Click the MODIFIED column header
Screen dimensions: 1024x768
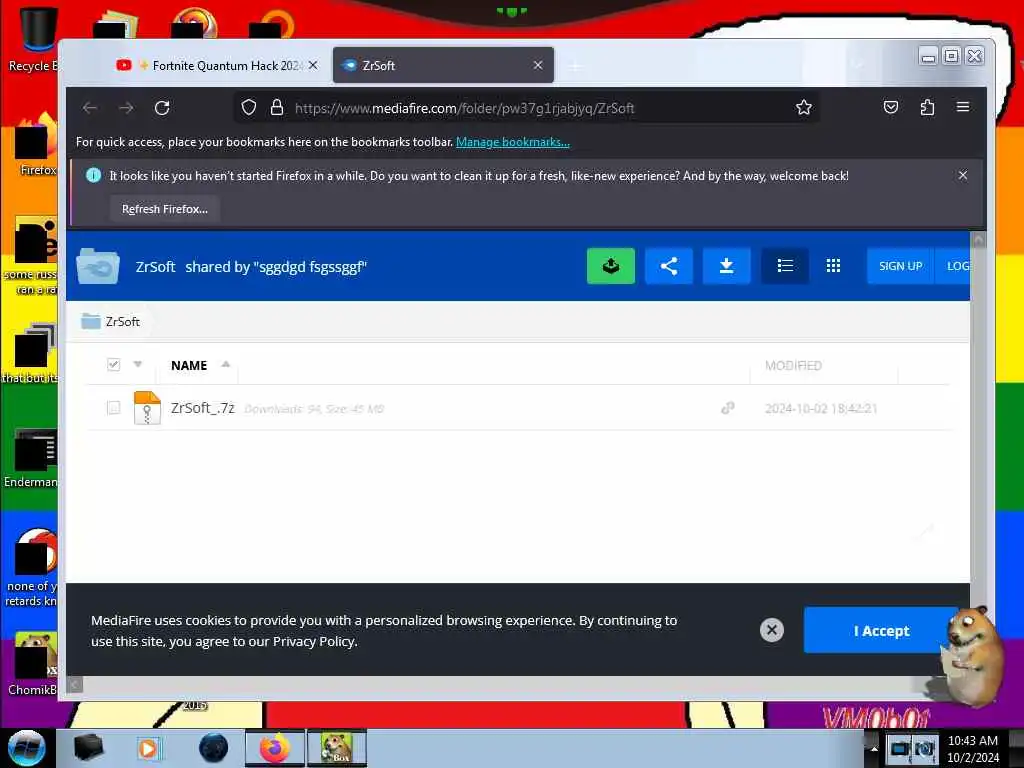coord(793,365)
